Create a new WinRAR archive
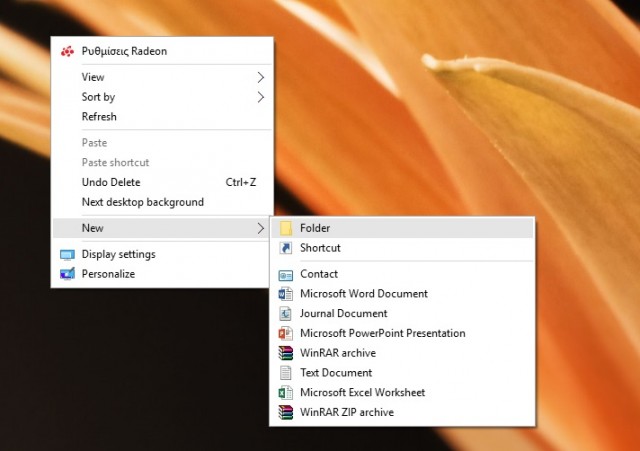This screenshot has height=451, width=640. click(x=336, y=353)
